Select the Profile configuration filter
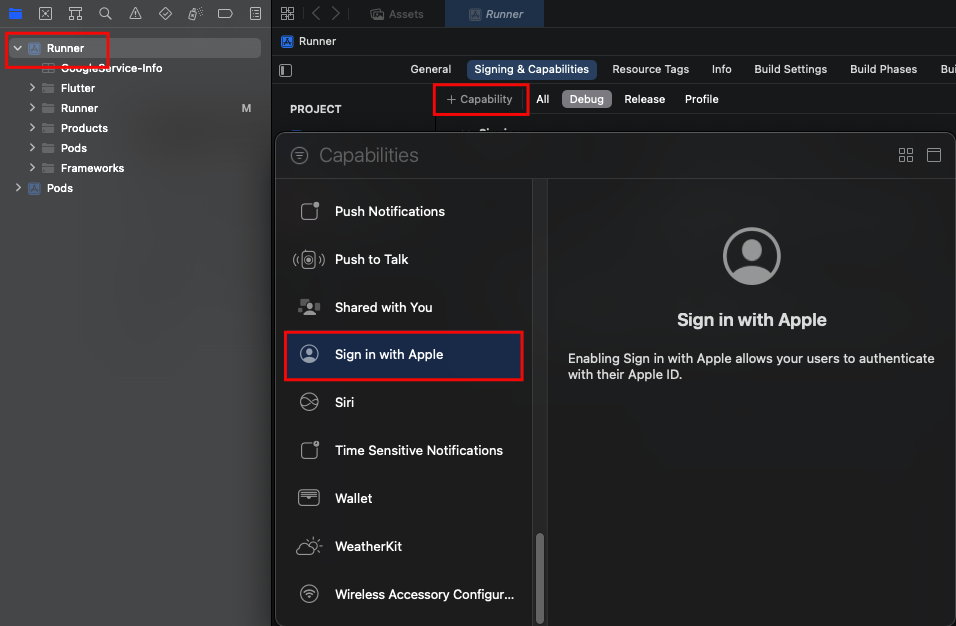 (701, 99)
